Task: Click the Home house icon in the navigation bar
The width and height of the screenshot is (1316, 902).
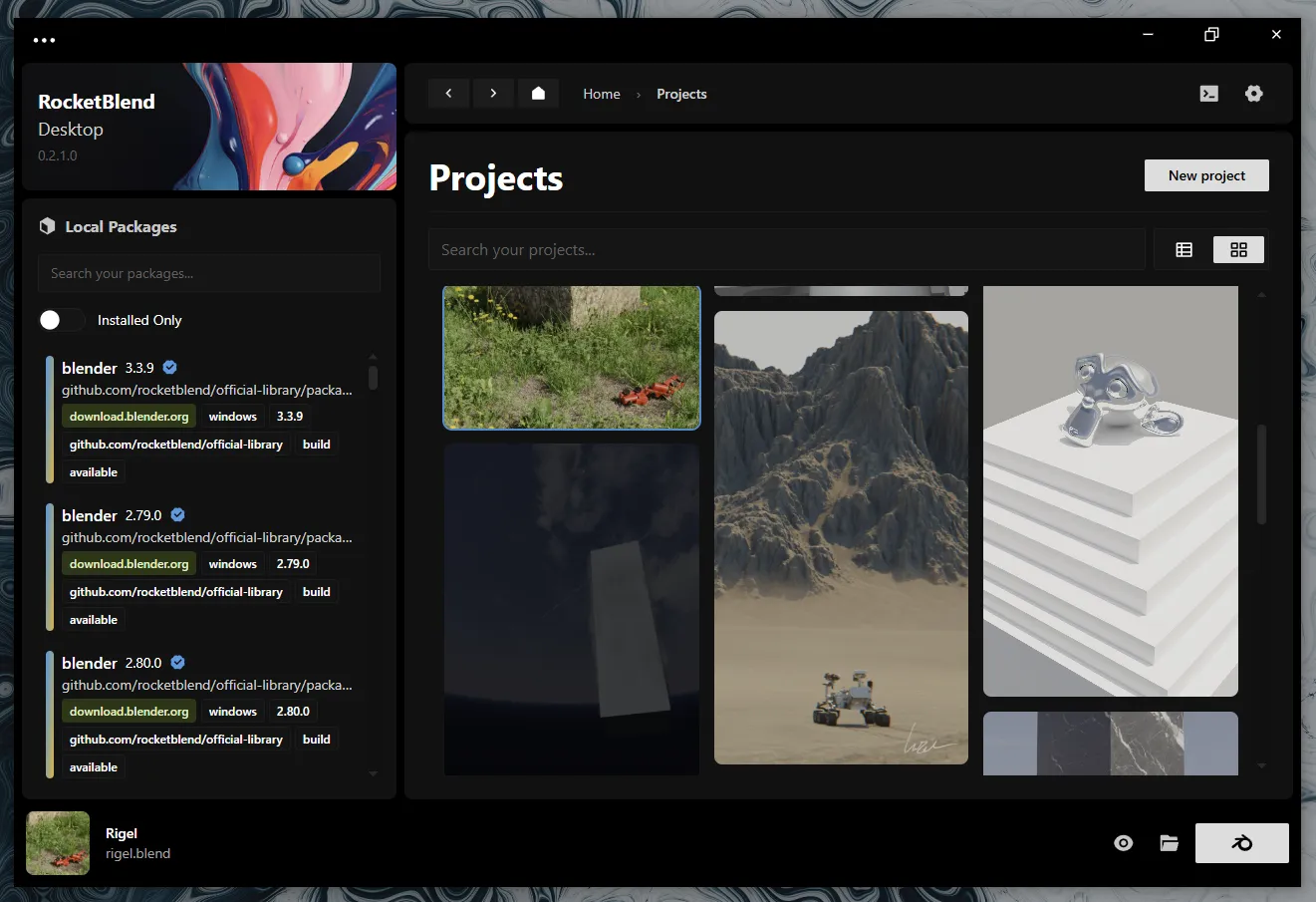Action: click(538, 93)
